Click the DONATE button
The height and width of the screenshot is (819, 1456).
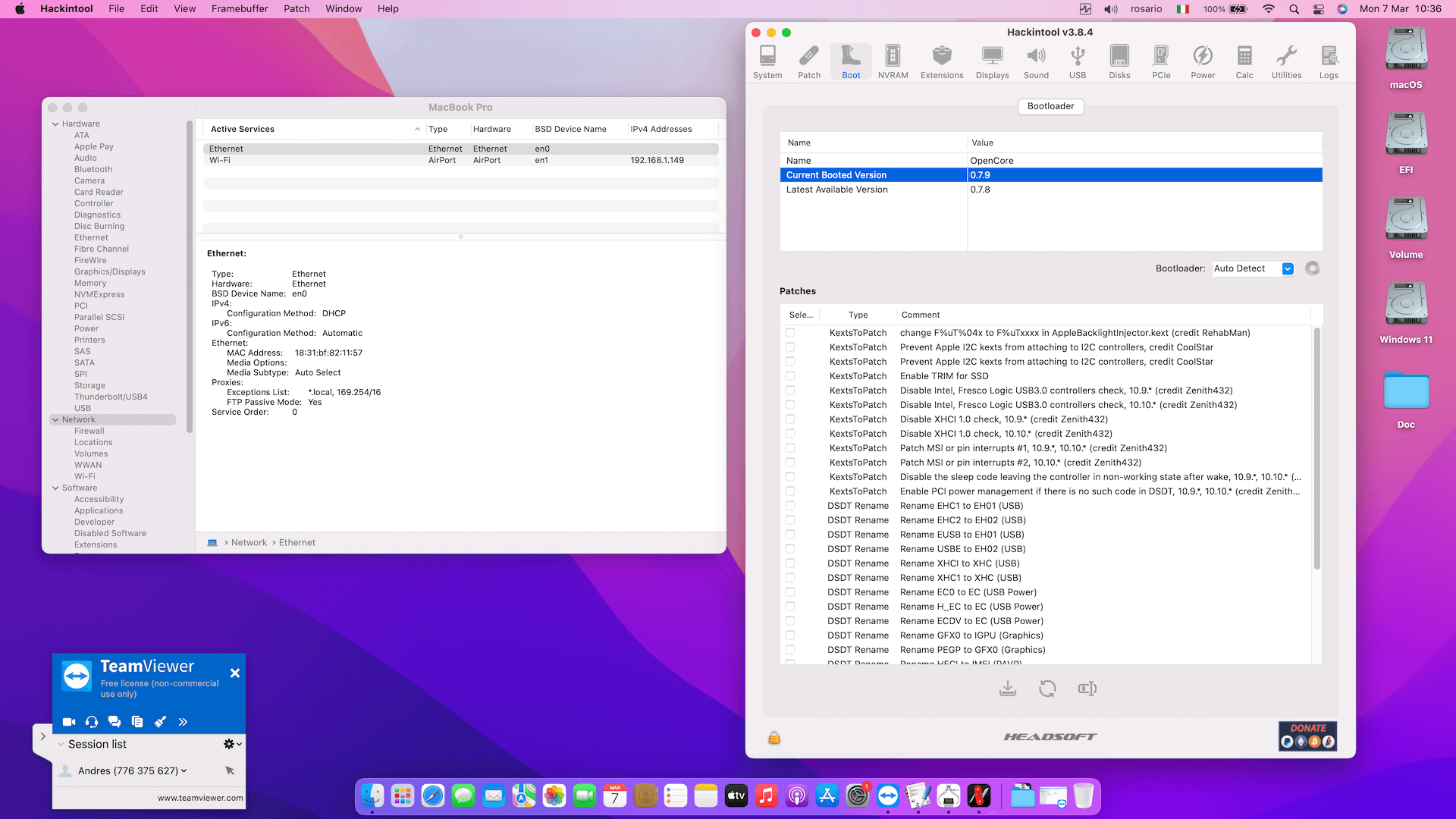[x=1307, y=736]
